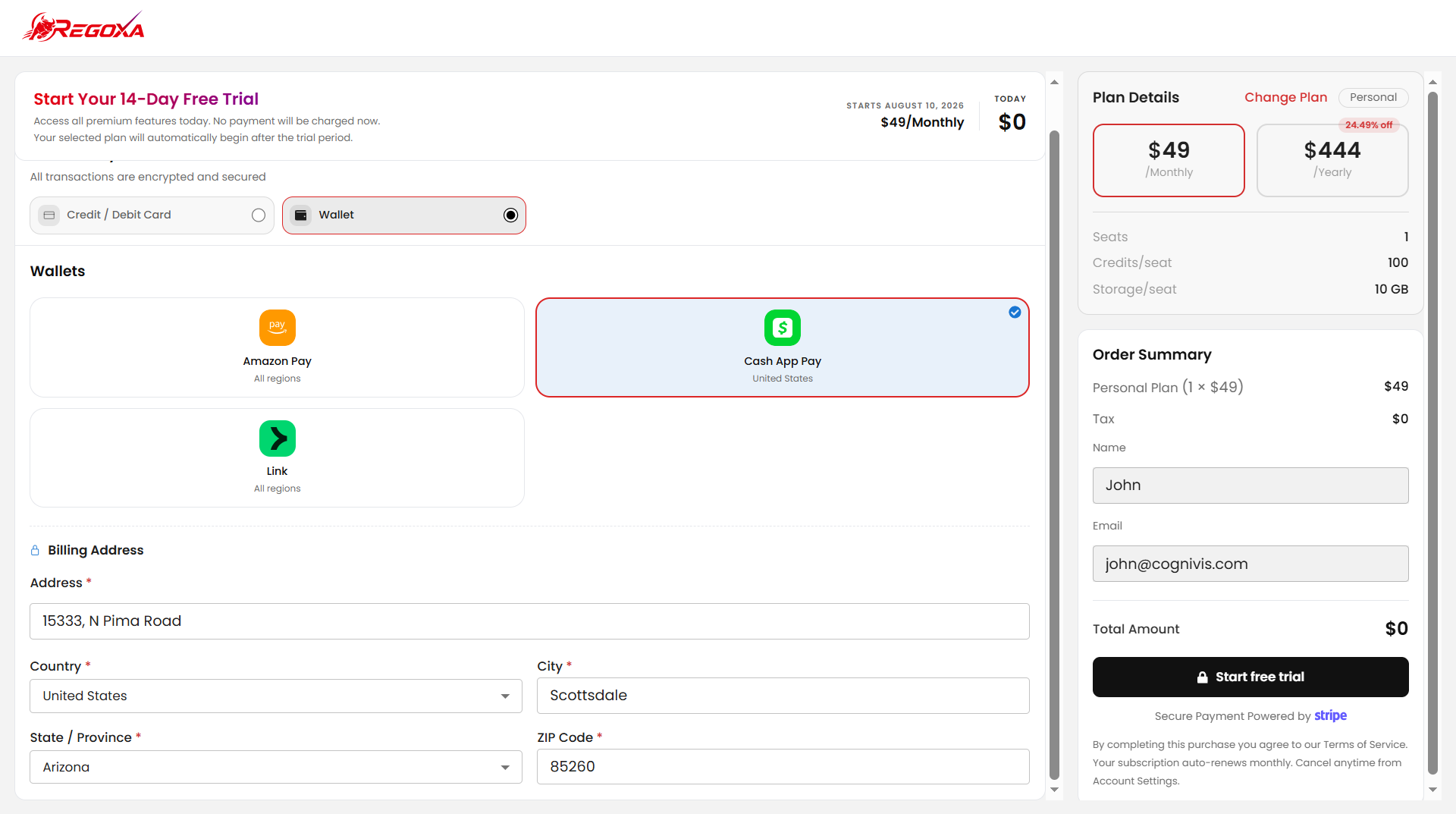Click the Personal Plan (1 × $49) line
Screen dimensions: 1456x814
coord(1168,387)
